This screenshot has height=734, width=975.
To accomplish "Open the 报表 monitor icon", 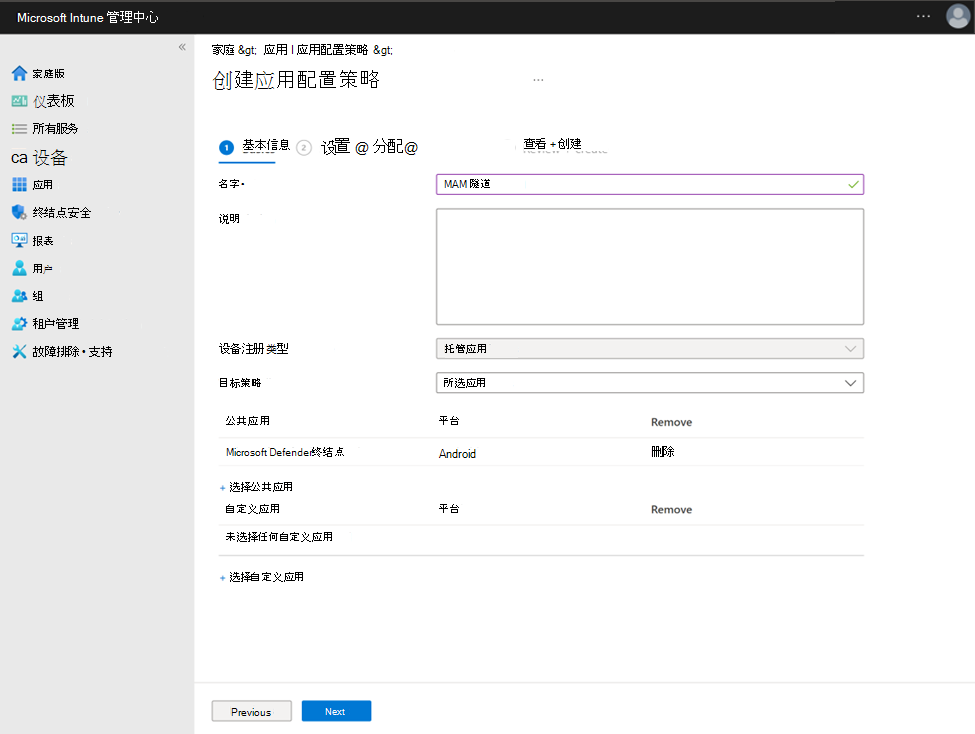I will (x=19, y=240).
